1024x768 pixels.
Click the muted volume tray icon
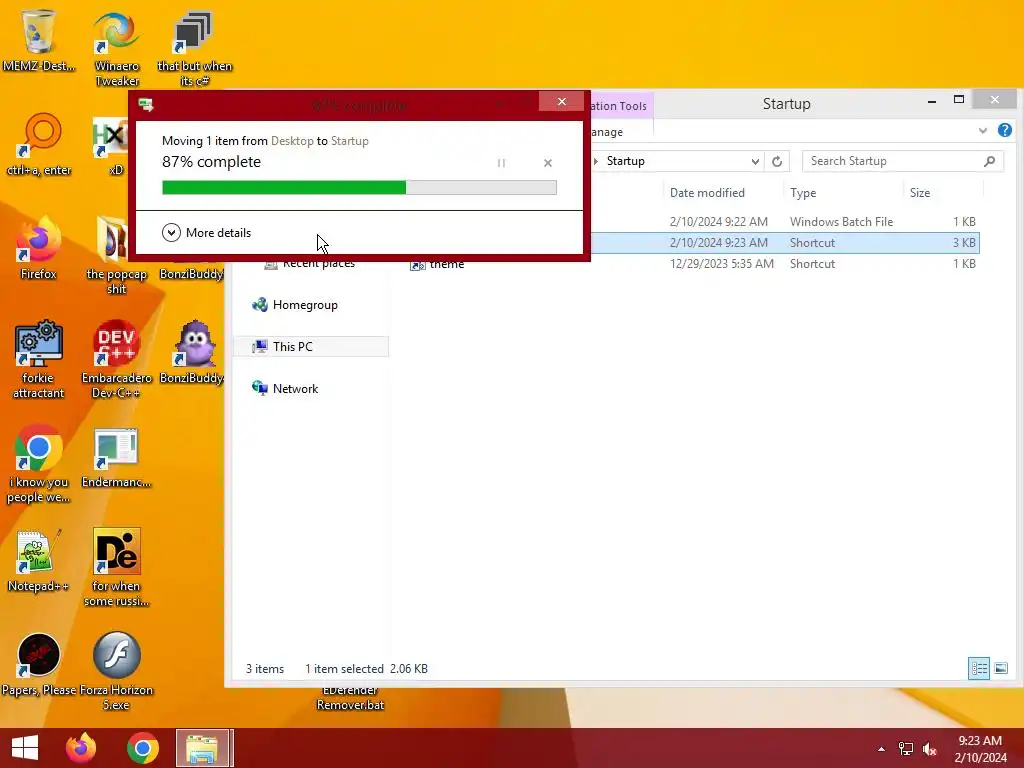tap(930, 749)
